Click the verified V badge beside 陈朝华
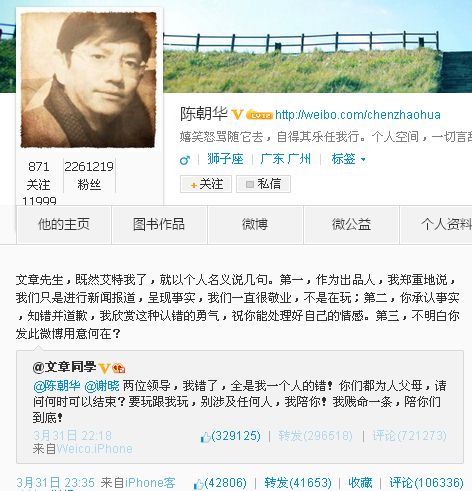This screenshot has width=472, height=491. [x=237, y=114]
